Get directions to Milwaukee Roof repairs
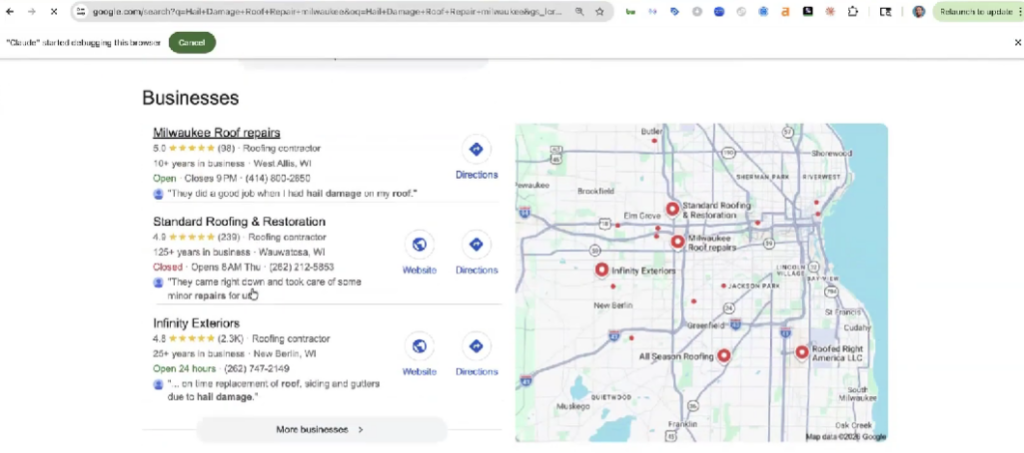 [x=476, y=159]
